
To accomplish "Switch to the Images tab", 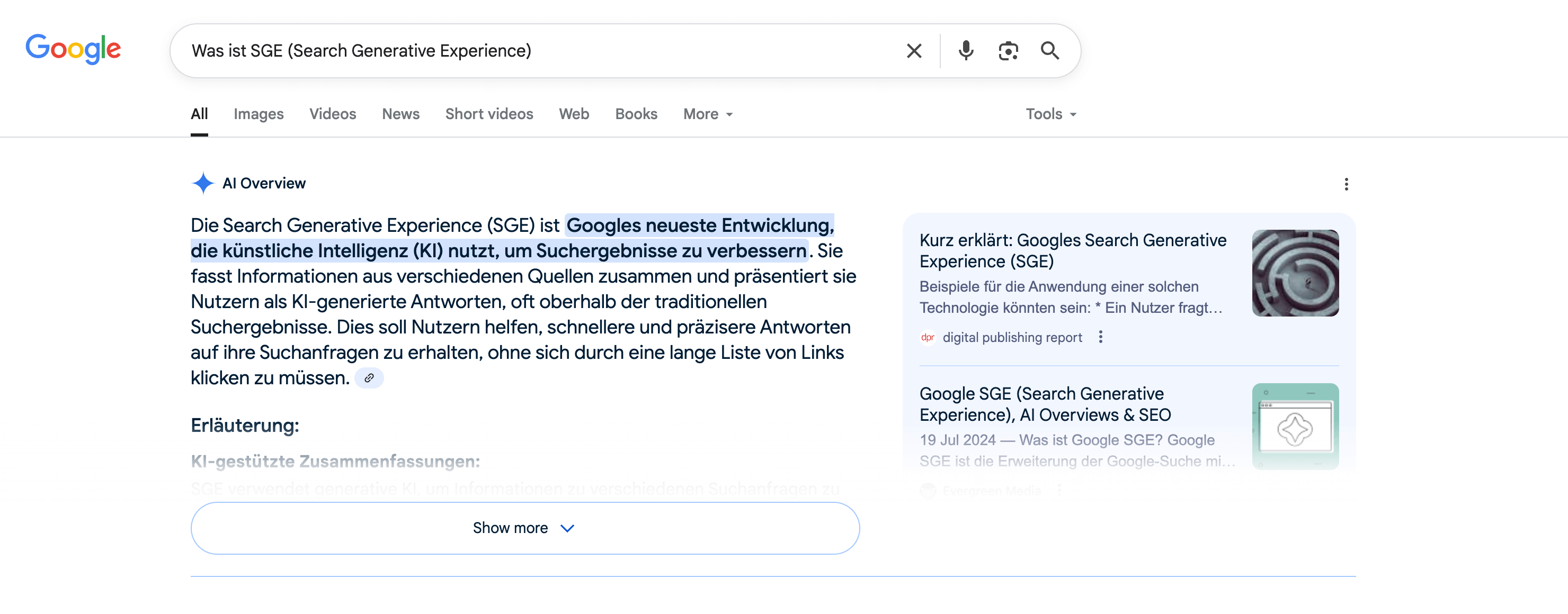I will point(258,114).
